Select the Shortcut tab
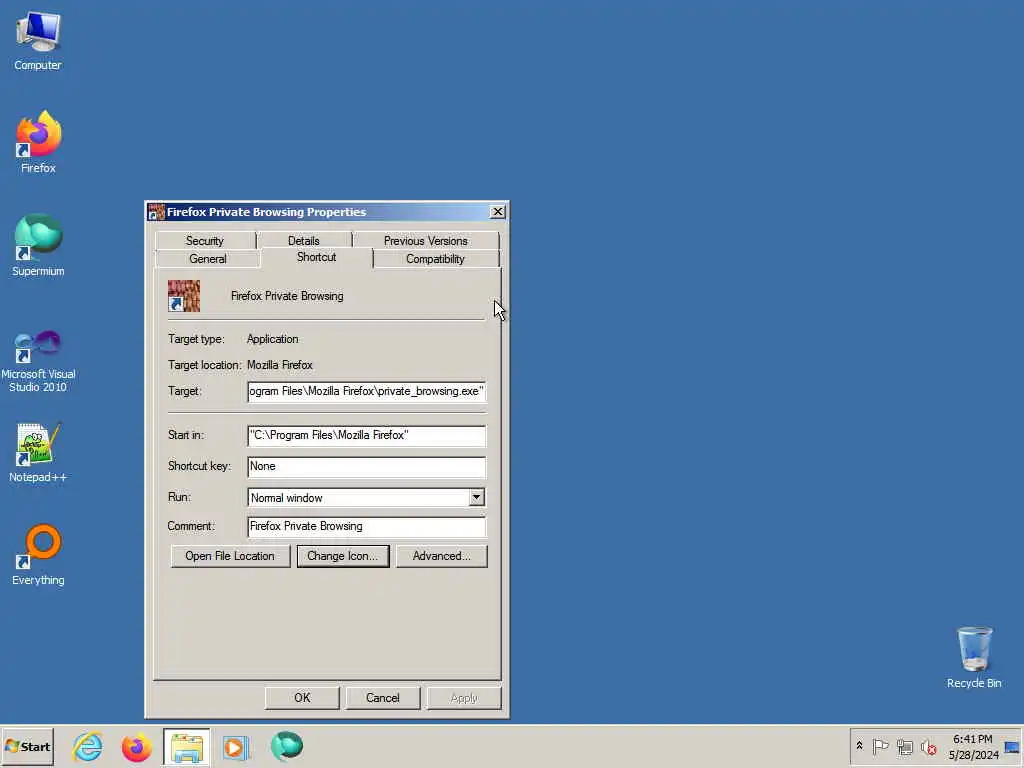Screen dimensions: 1024x768 coord(317,257)
